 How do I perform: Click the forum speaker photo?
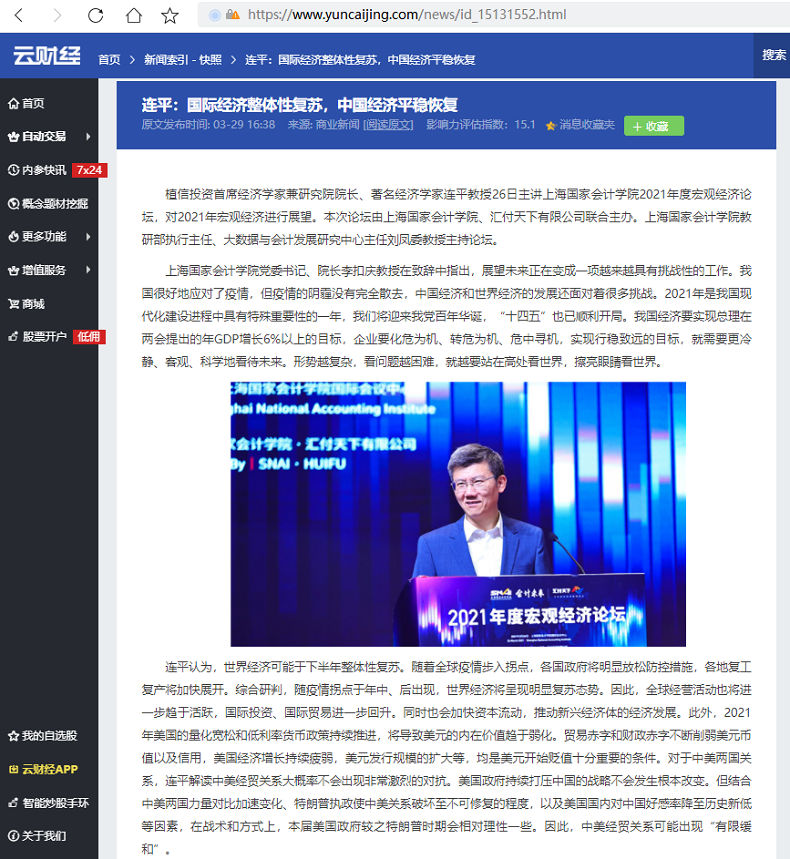tap(458, 513)
